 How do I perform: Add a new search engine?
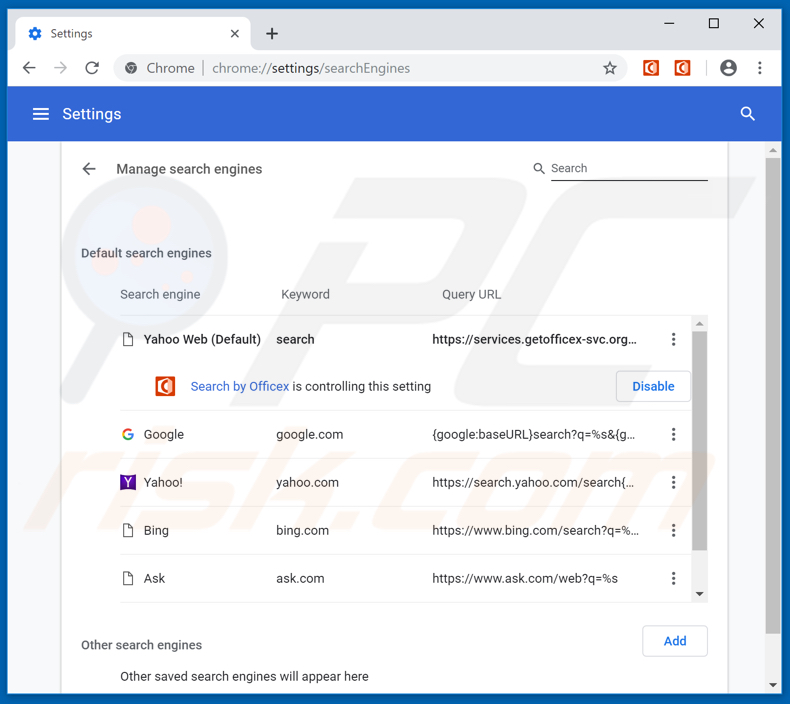675,641
